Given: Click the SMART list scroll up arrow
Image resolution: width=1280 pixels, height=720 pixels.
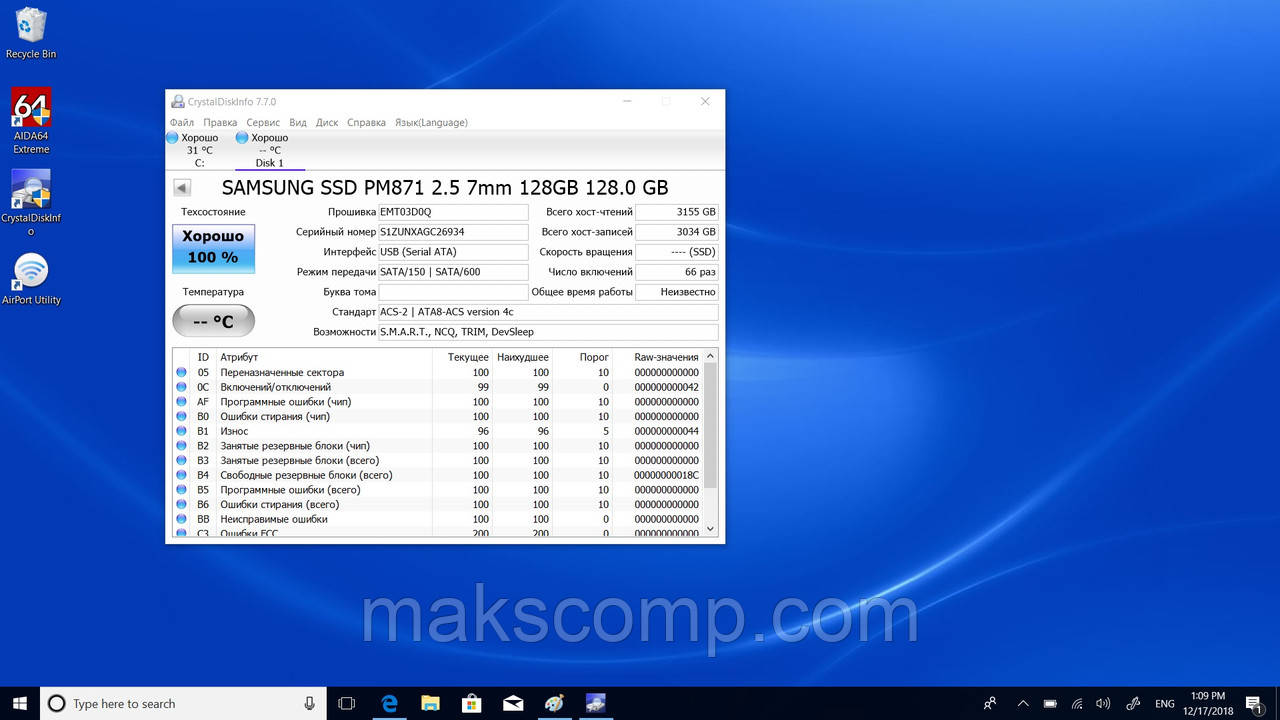Looking at the screenshot, I should (711, 356).
